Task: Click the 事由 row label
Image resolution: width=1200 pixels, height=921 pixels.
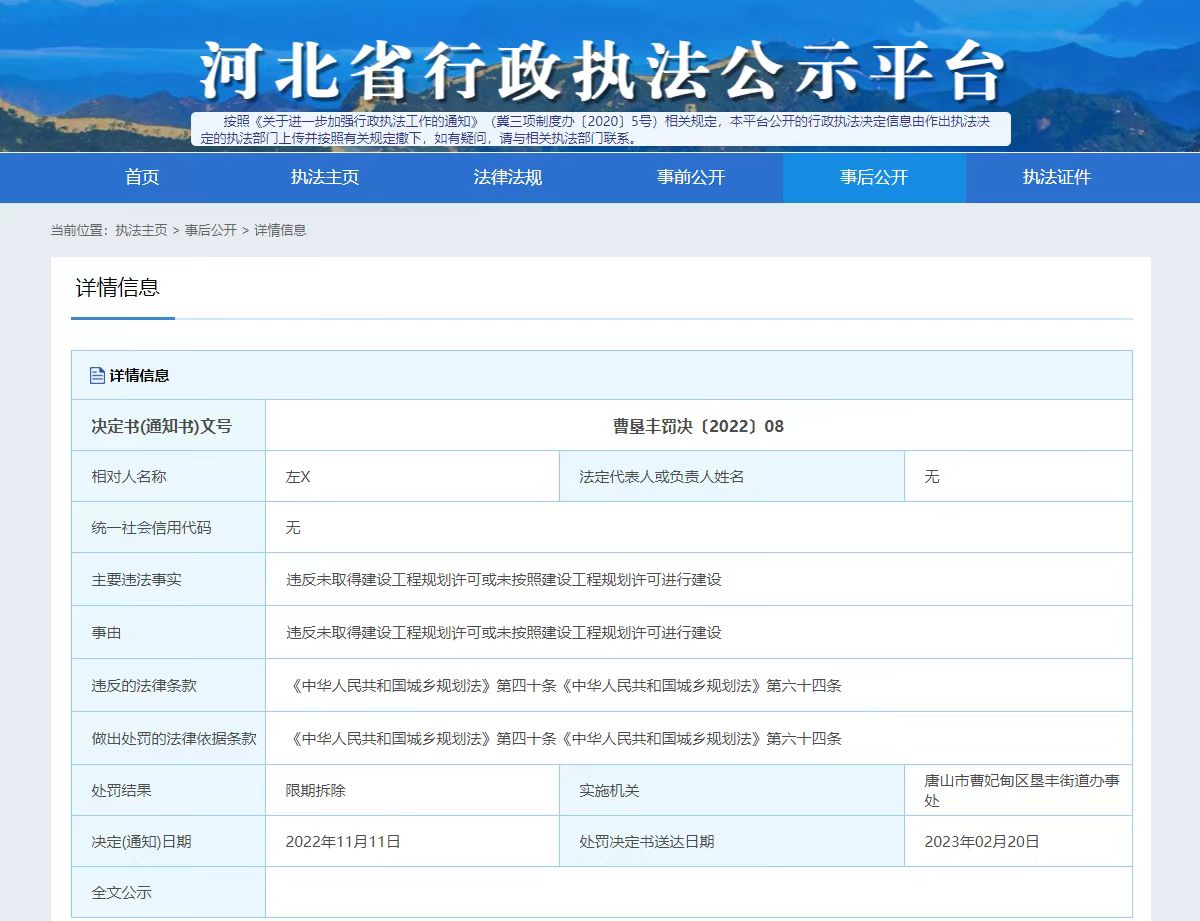Action: click(x=106, y=632)
